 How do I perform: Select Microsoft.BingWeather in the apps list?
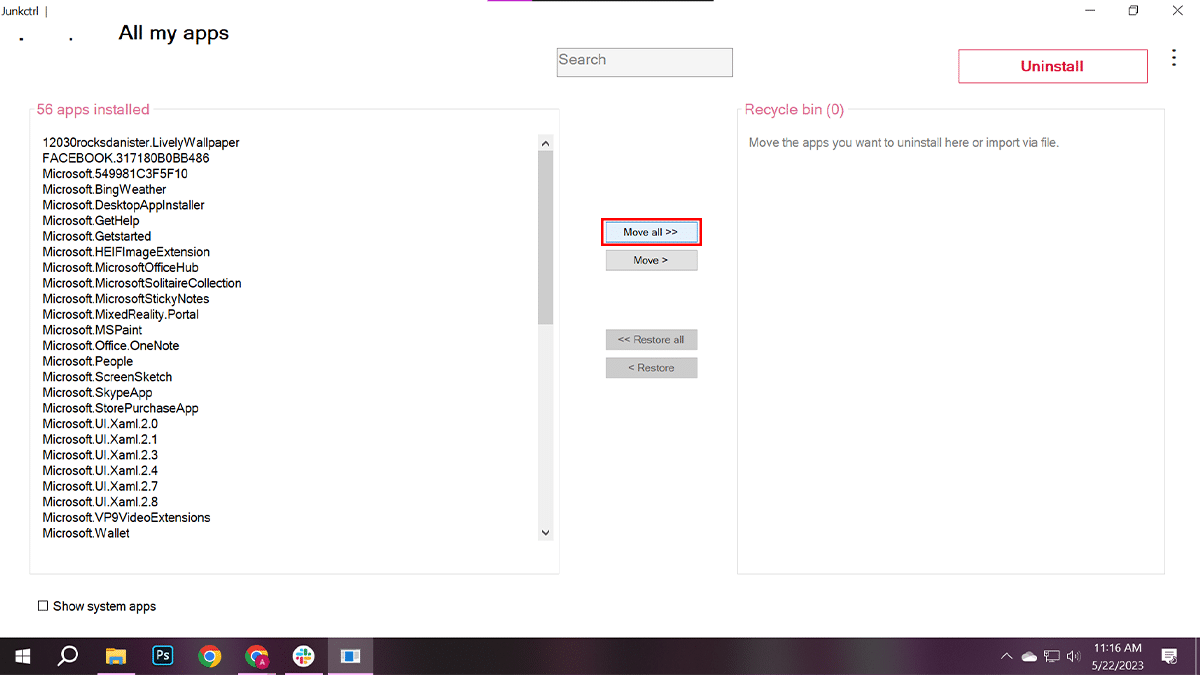(104, 189)
